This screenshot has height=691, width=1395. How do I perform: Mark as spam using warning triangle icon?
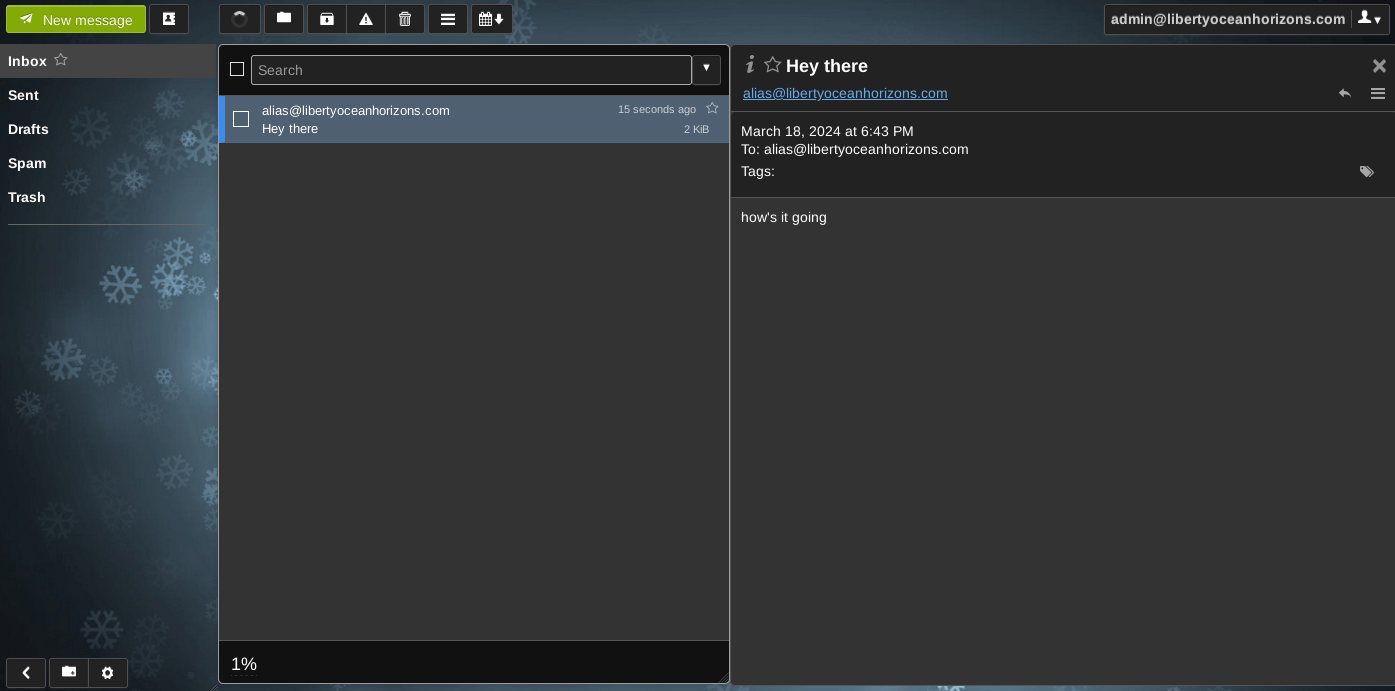click(x=366, y=19)
